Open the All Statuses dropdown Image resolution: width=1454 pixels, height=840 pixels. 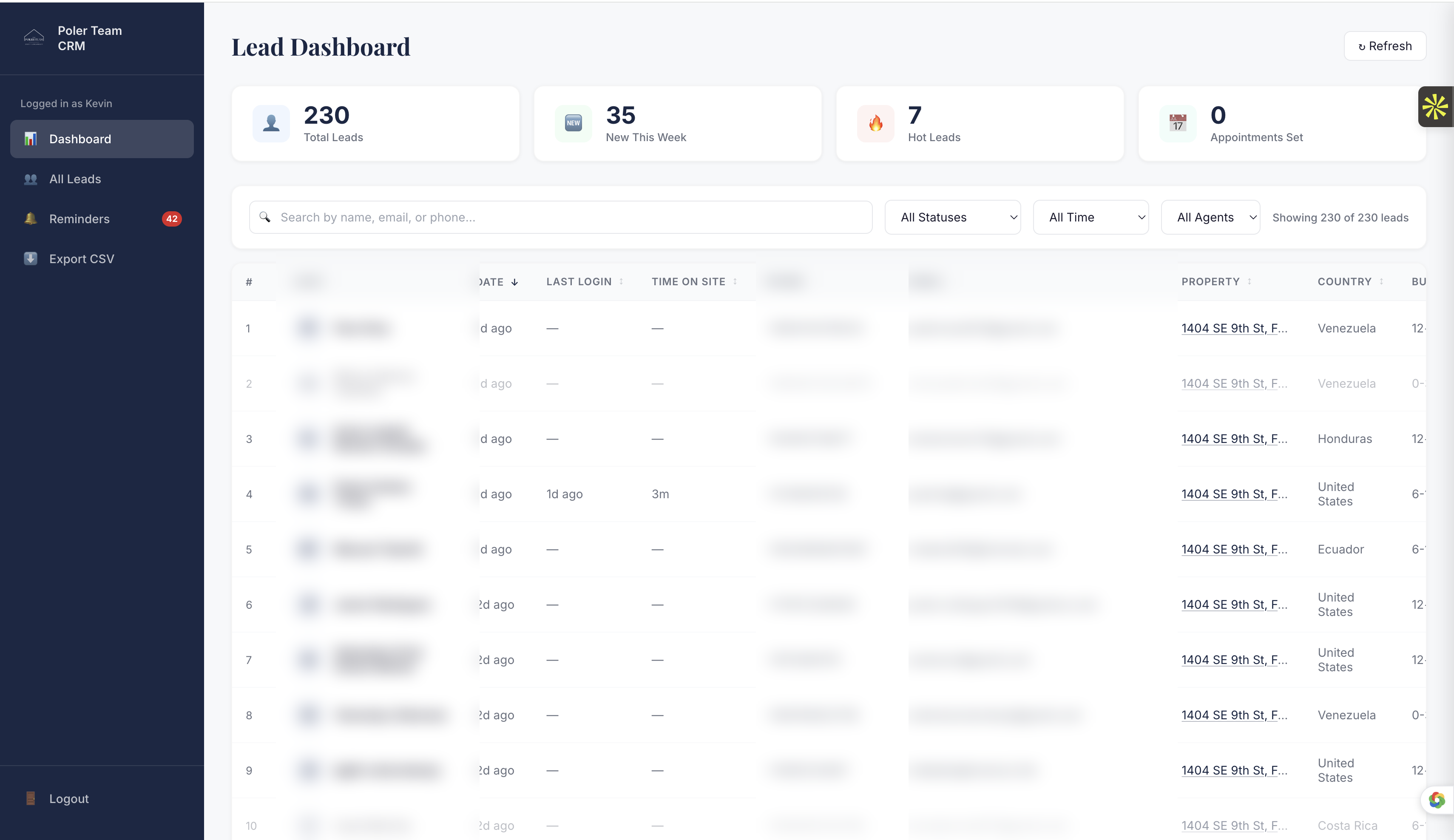coord(953,217)
